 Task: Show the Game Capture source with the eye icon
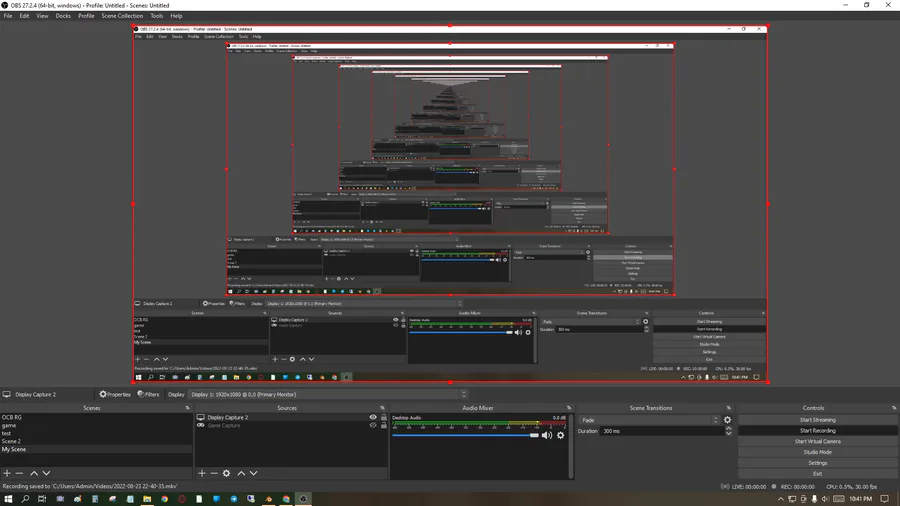[x=373, y=426]
